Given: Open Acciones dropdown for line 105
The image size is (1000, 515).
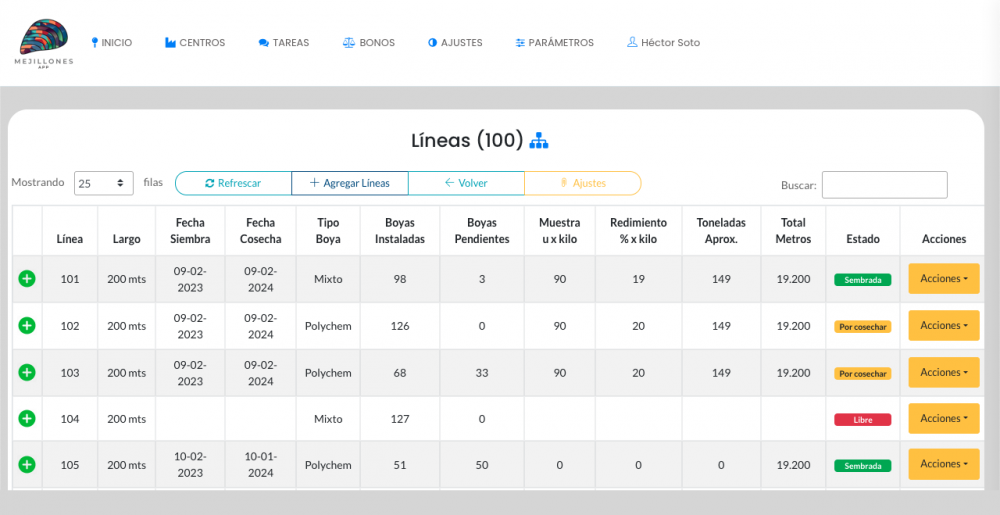Looking at the screenshot, I should click(944, 464).
